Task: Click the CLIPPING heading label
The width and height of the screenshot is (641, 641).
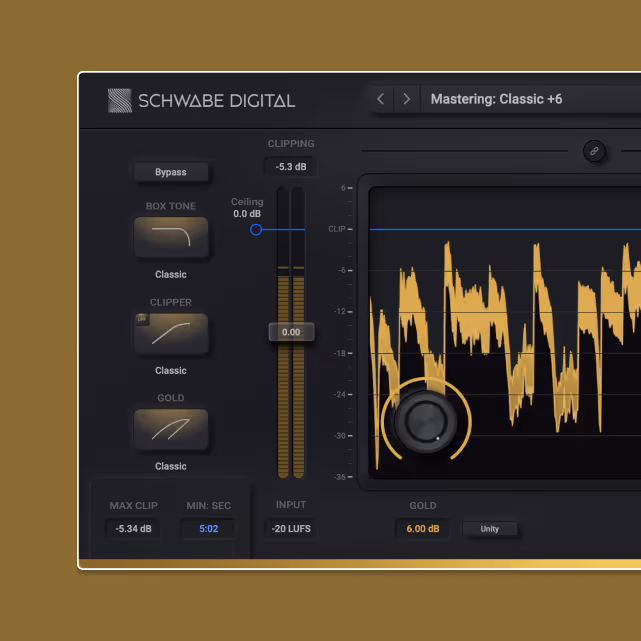Action: tap(291, 143)
